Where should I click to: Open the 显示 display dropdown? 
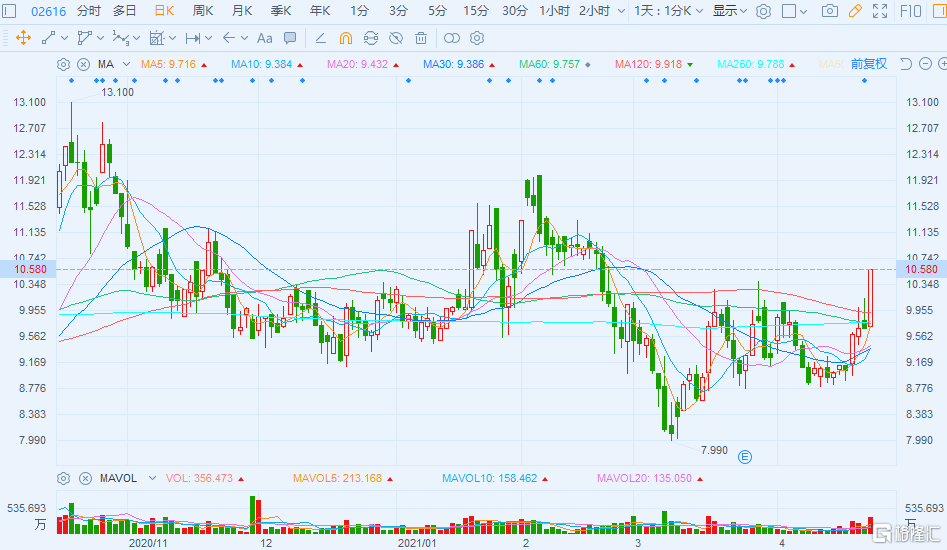pyautogui.click(x=730, y=11)
